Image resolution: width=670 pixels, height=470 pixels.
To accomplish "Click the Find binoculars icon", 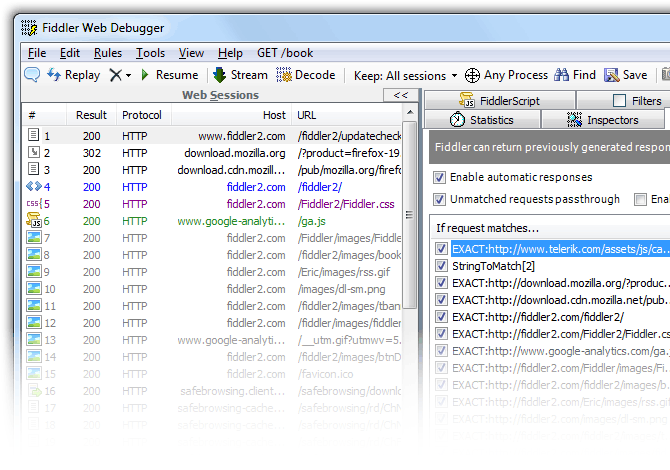I will tap(561, 75).
